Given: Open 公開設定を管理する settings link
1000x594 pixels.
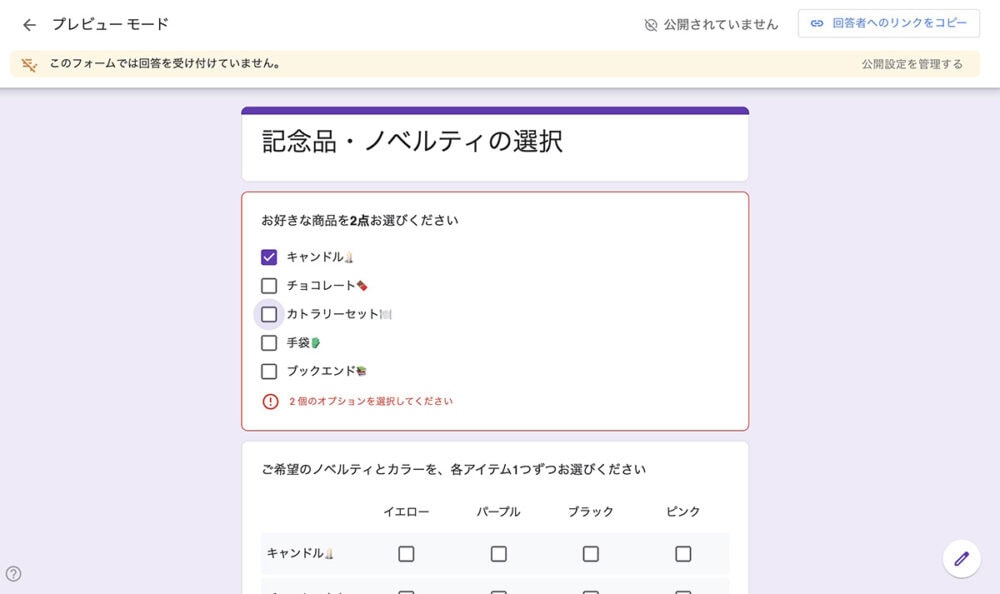Looking at the screenshot, I should click(x=912, y=63).
